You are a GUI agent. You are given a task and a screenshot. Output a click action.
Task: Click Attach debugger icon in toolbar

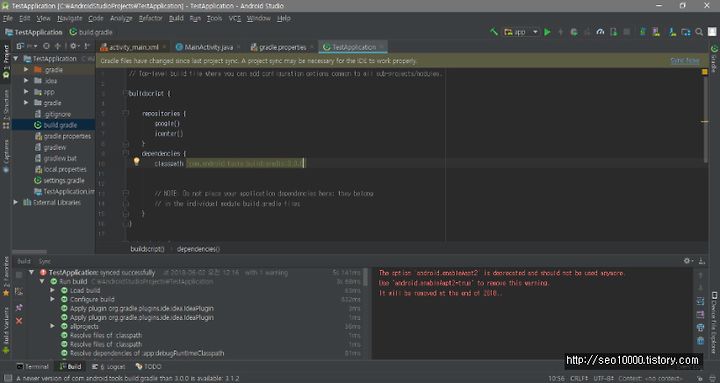coord(613,32)
